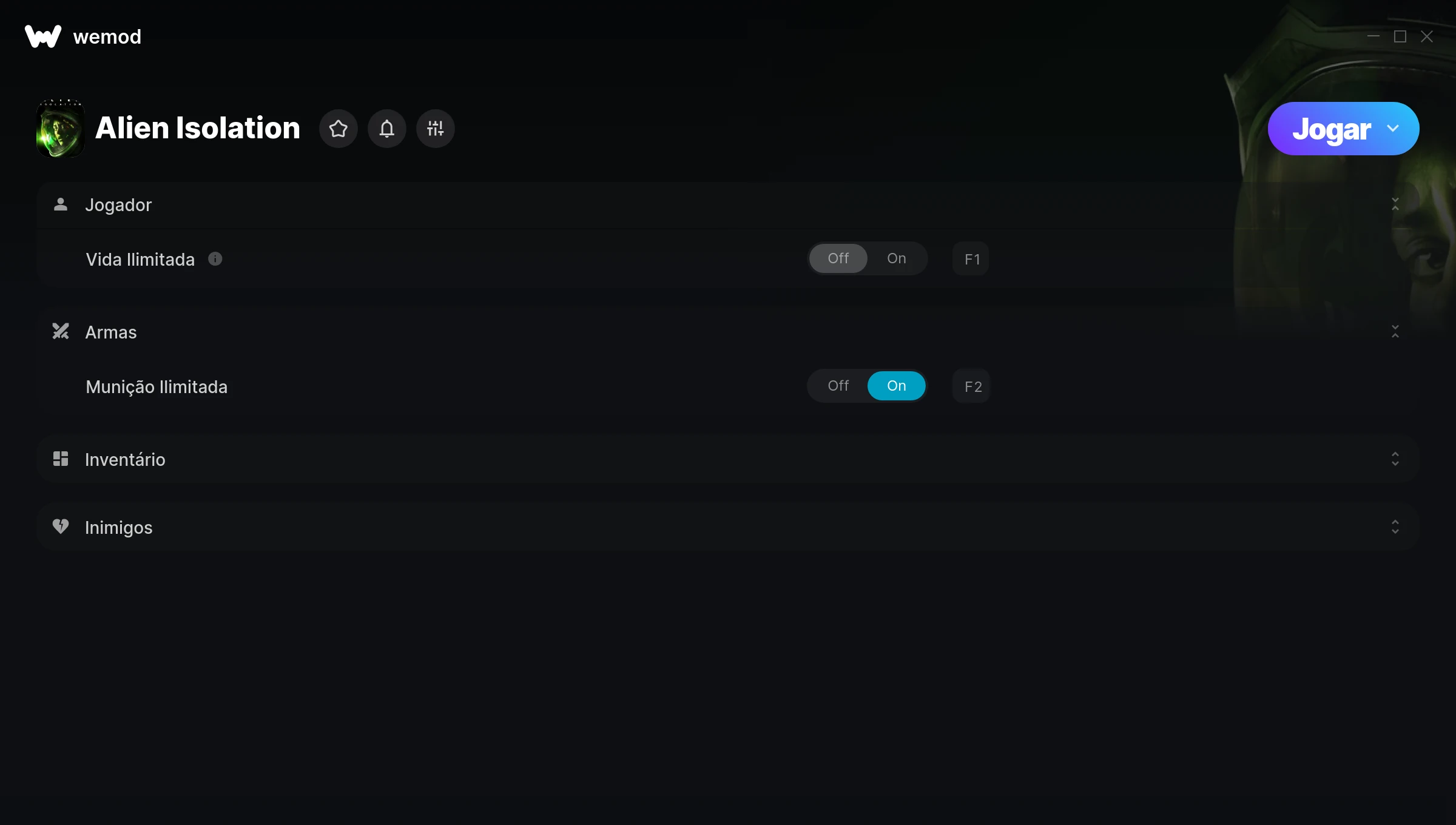Expand the Inventário section

pos(1395,459)
